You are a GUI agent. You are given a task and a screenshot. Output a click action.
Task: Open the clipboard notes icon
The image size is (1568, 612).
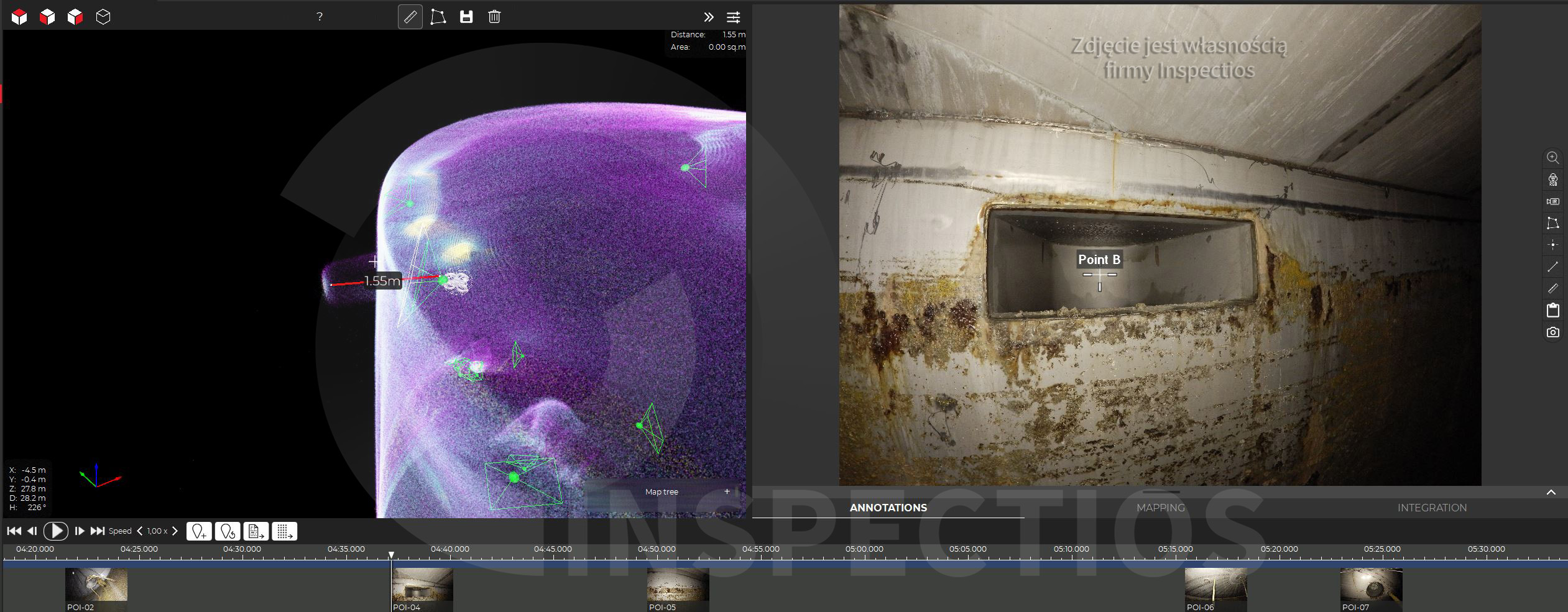tap(1553, 310)
